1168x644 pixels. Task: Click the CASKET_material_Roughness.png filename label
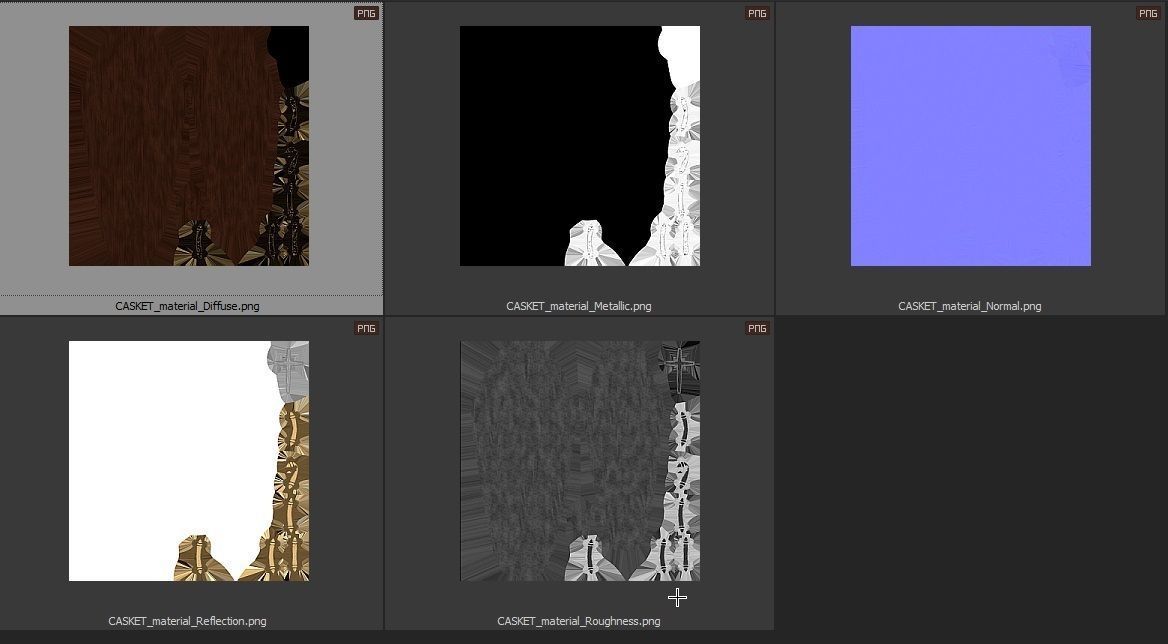point(578,621)
